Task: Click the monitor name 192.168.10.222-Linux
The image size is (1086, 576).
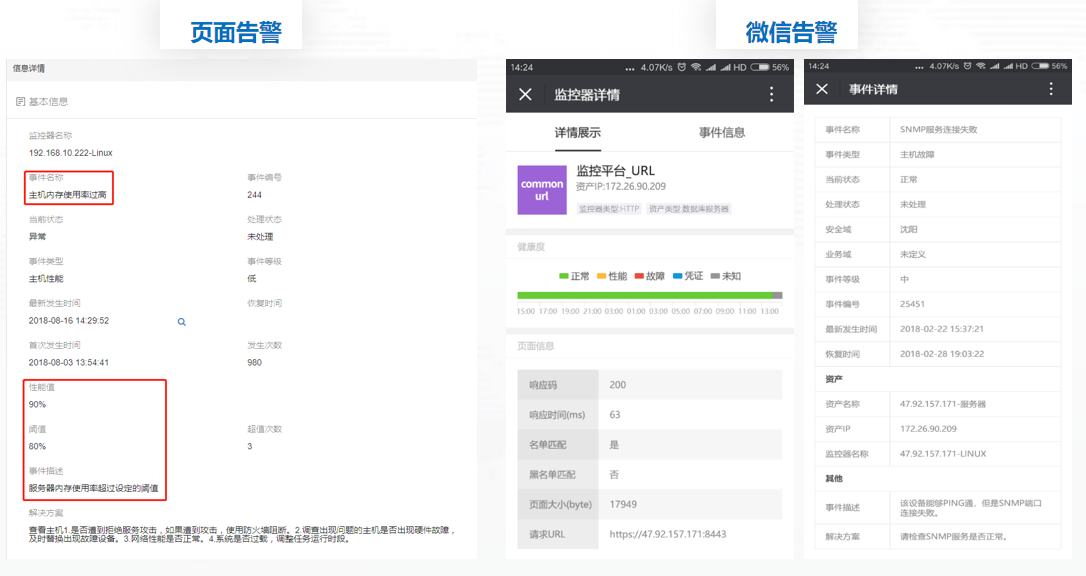Action: point(71,153)
